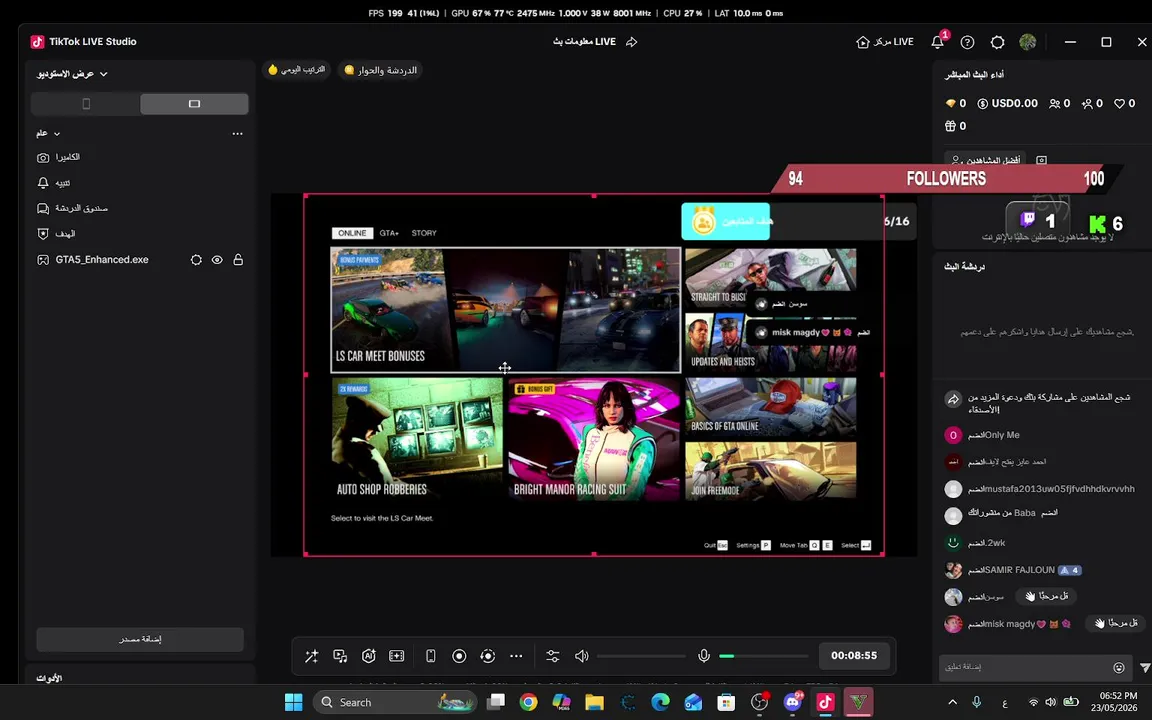Mute the speaker volume icon

(x=581, y=656)
